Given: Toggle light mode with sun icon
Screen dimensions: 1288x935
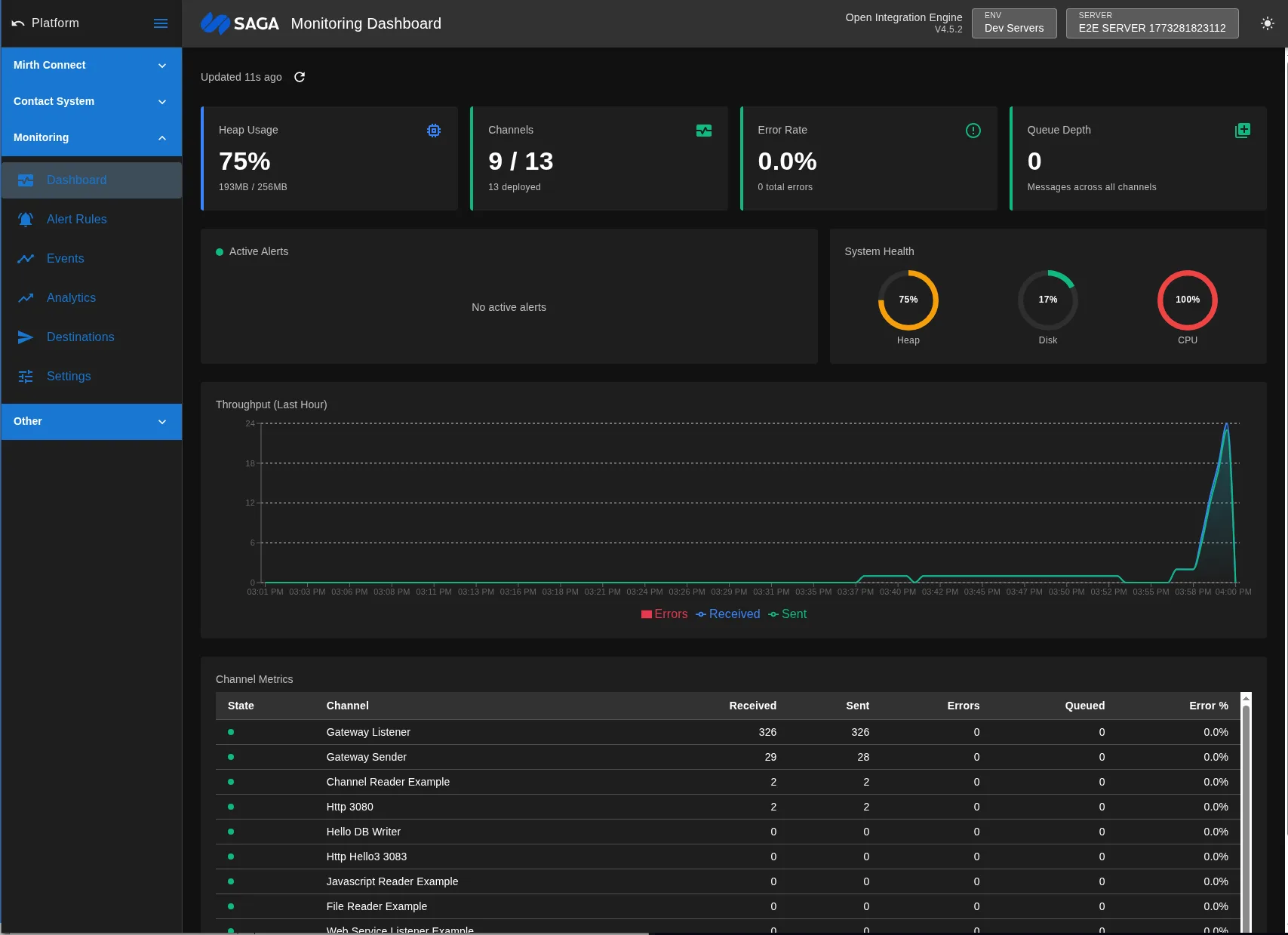Looking at the screenshot, I should click(1267, 23).
